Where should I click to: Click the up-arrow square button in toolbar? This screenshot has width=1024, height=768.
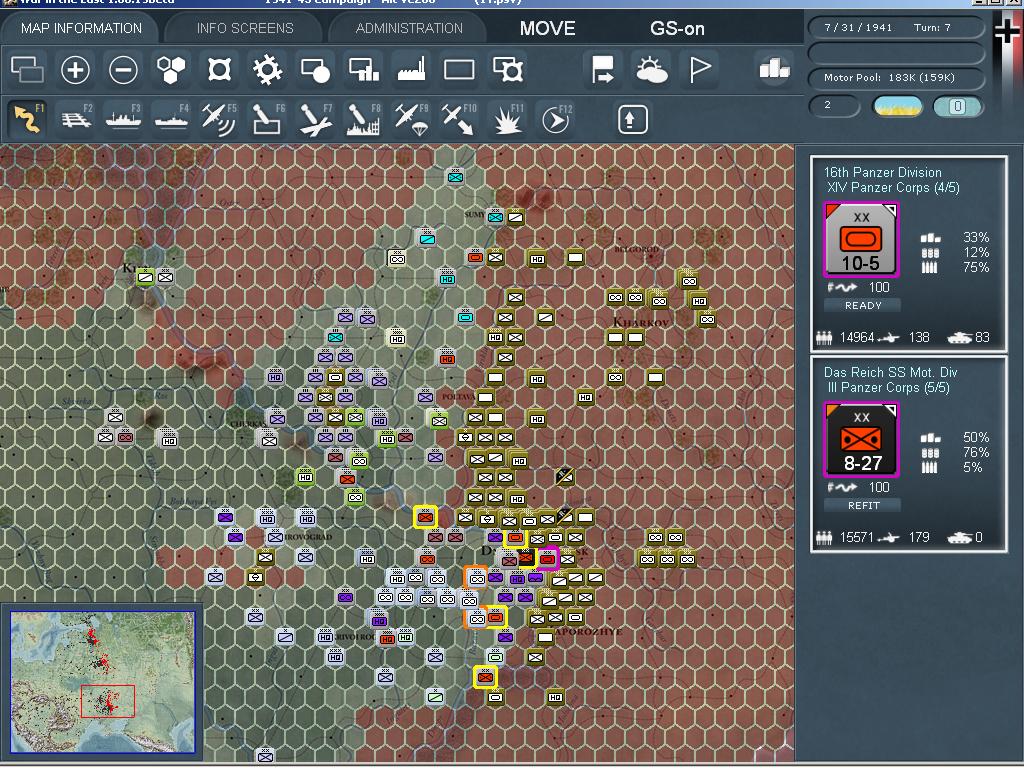point(632,119)
